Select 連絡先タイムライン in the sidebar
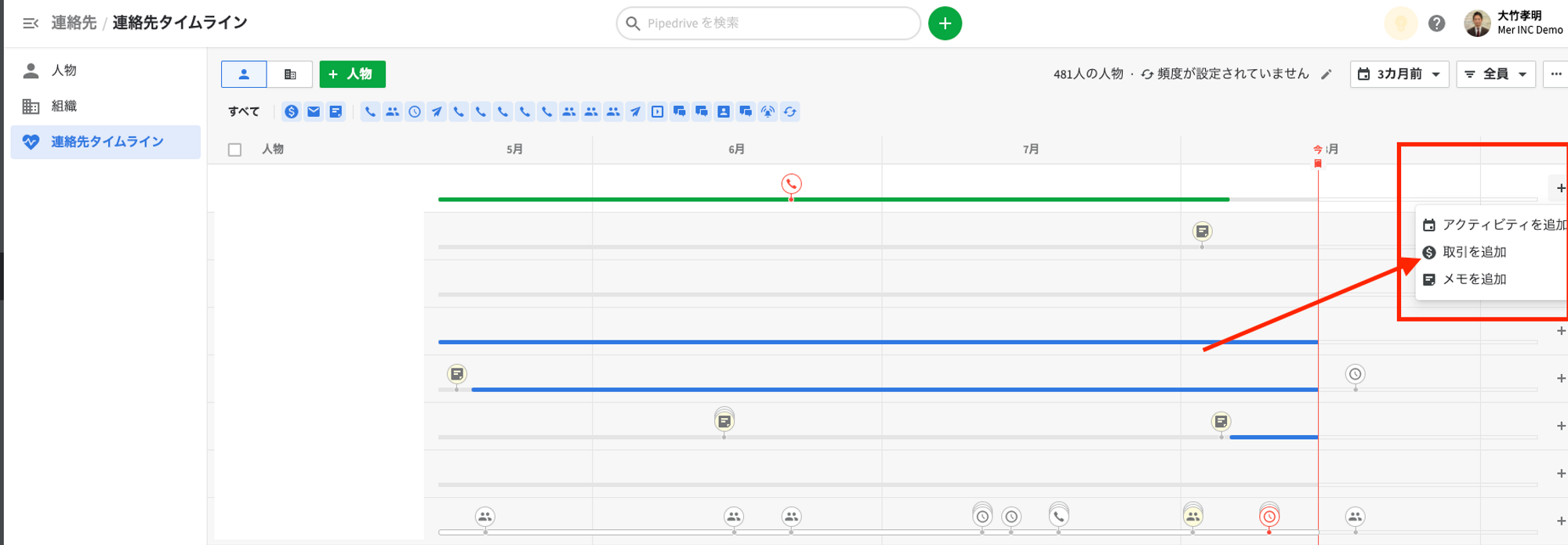1568x545 pixels. tap(105, 142)
